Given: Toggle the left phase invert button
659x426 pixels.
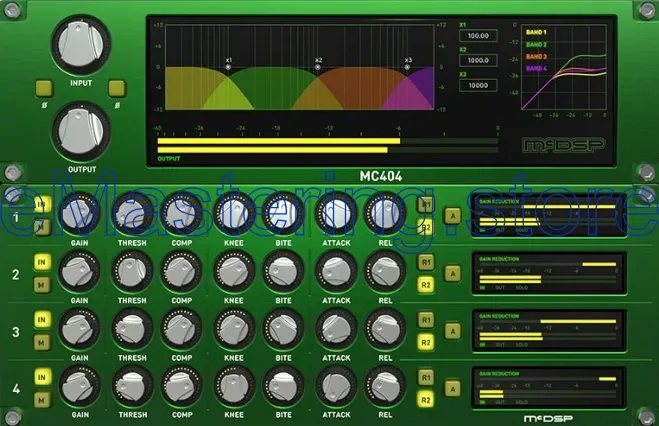Looking at the screenshot, I should pos(44,89).
